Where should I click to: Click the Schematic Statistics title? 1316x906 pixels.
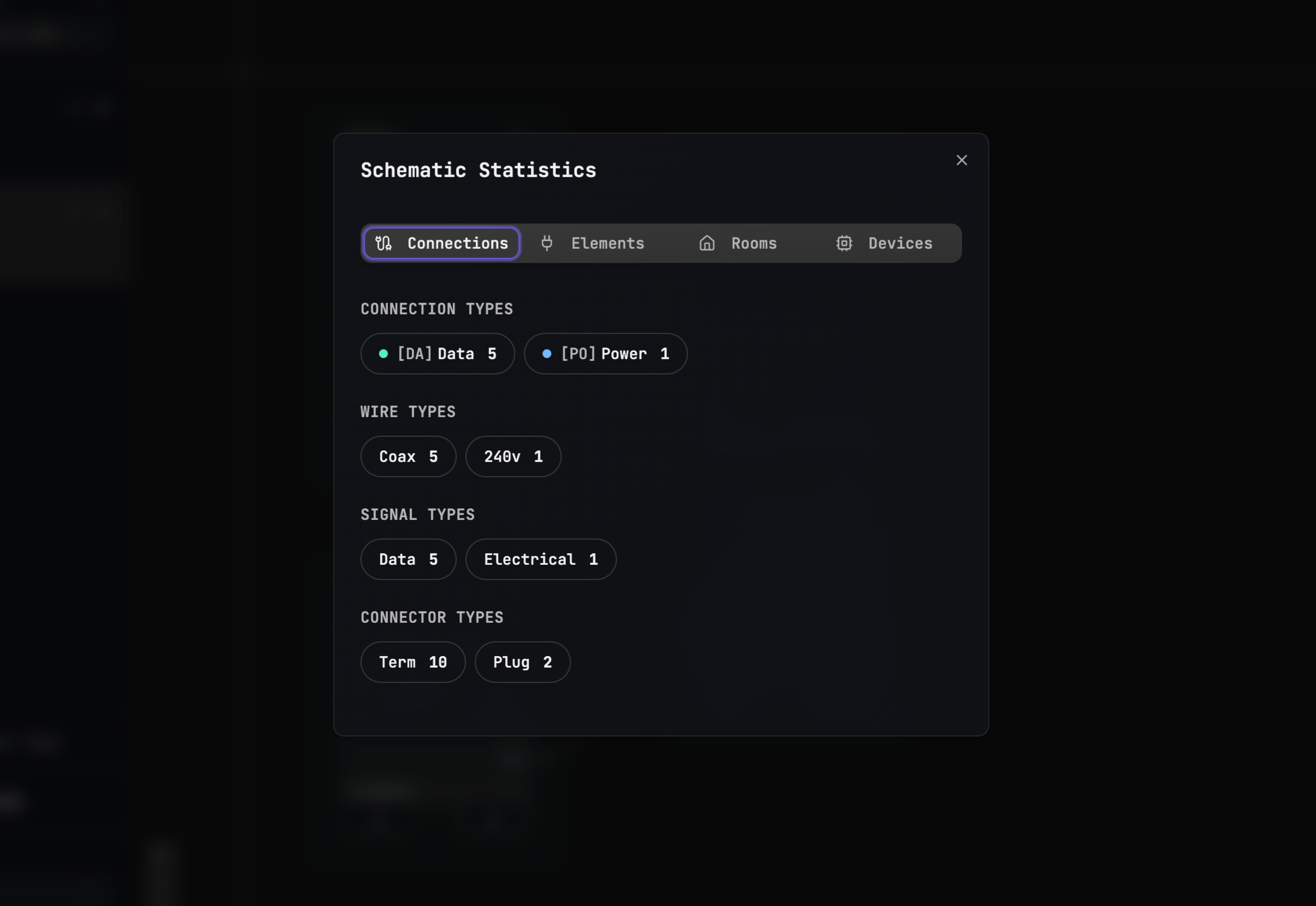pyautogui.click(x=478, y=170)
